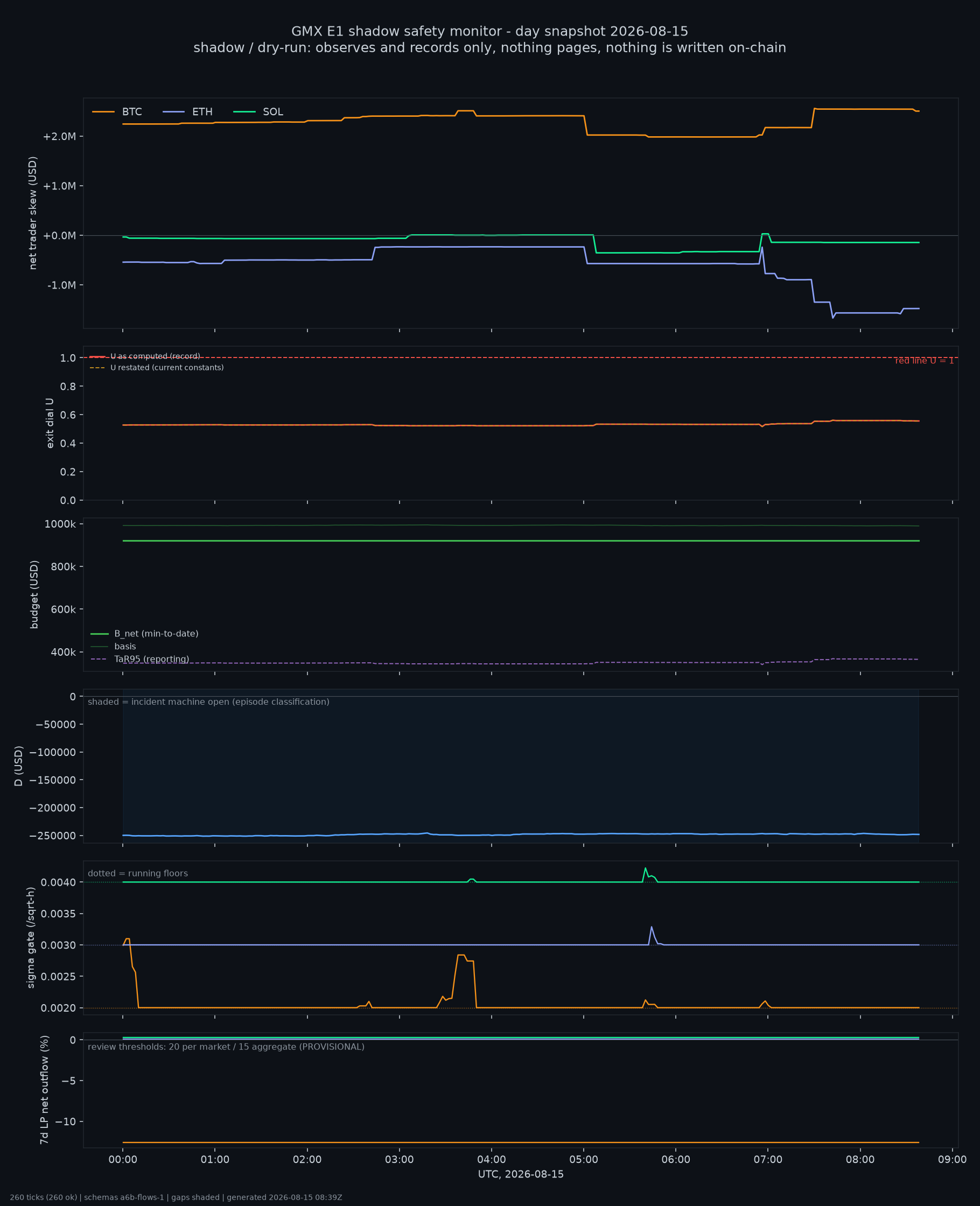The width and height of the screenshot is (980, 1206).
Task: Click the '0.2' exit dial tick label
Action: pos(68,472)
